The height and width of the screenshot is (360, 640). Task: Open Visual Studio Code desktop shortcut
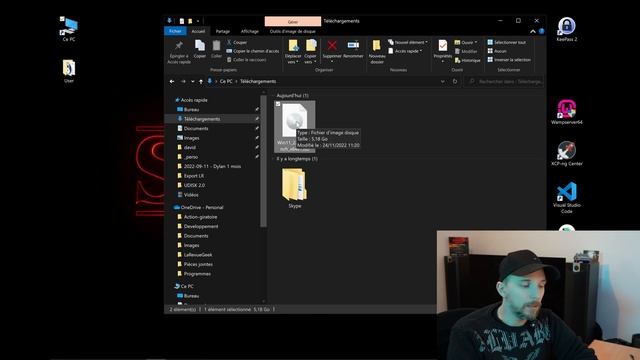(x=567, y=198)
